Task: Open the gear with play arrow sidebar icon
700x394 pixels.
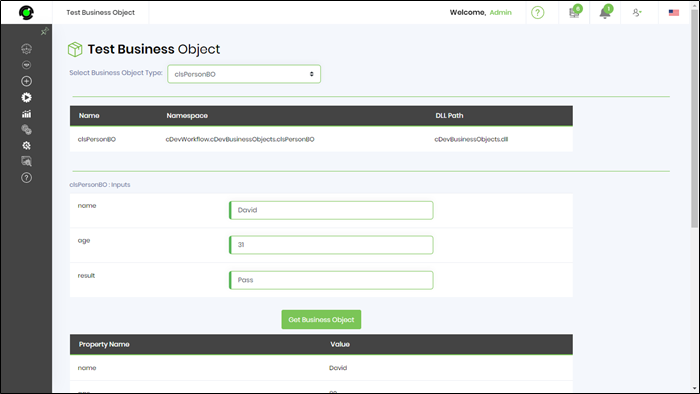Action: pos(26,97)
